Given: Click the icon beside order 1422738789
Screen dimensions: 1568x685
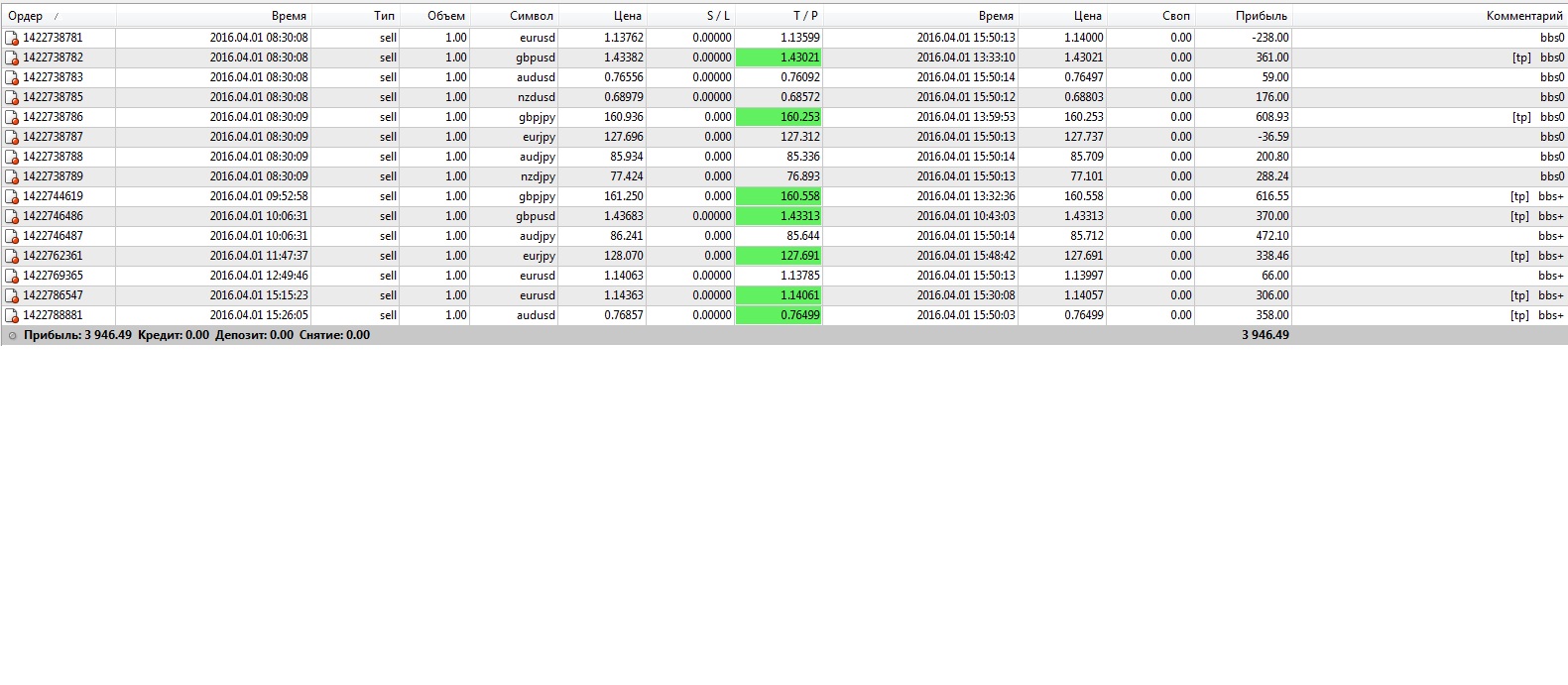Looking at the screenshot, I should [x=12, y=176].
